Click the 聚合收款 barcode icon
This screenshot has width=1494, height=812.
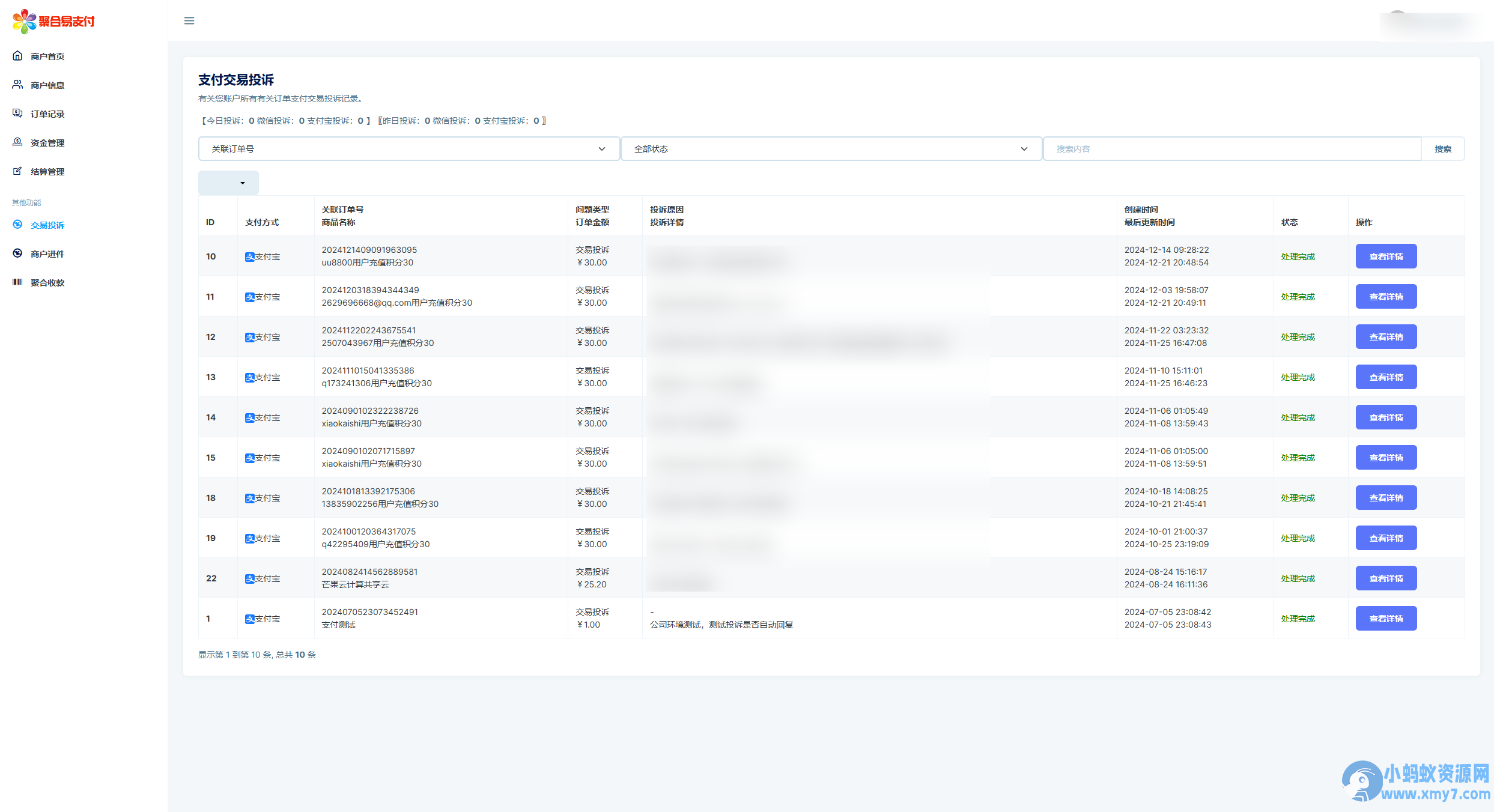(x=17, y=282)
